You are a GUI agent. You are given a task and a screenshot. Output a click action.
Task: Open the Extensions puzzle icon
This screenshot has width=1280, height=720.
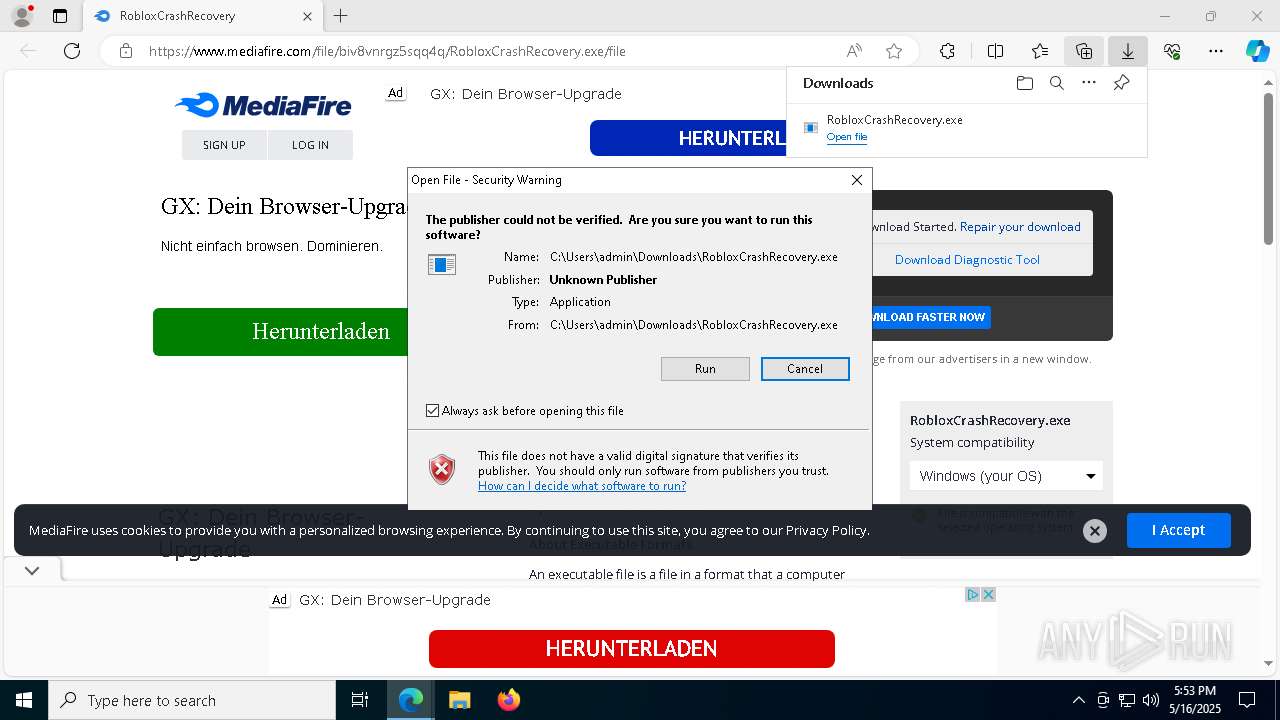[947, 51]
